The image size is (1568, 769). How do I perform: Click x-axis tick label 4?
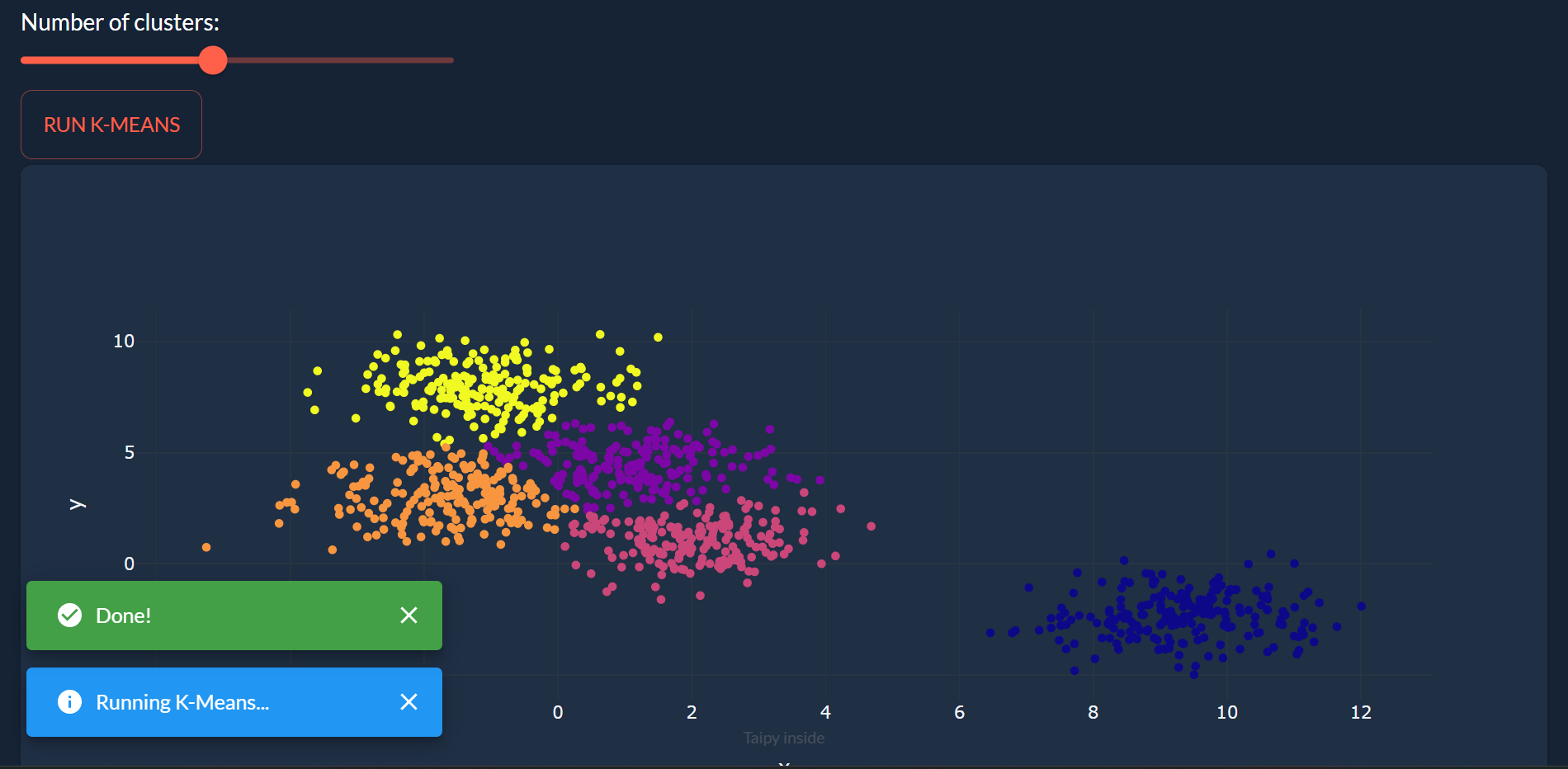(826, 712)
